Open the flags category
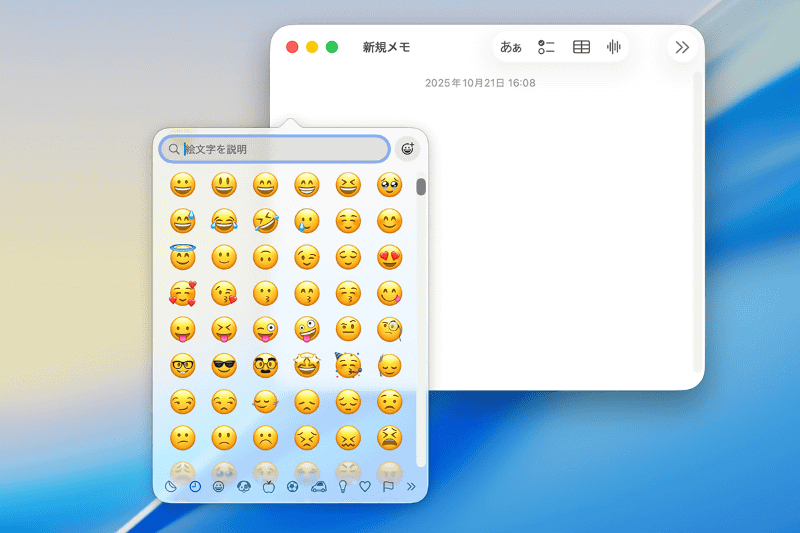 pos(388,486)
